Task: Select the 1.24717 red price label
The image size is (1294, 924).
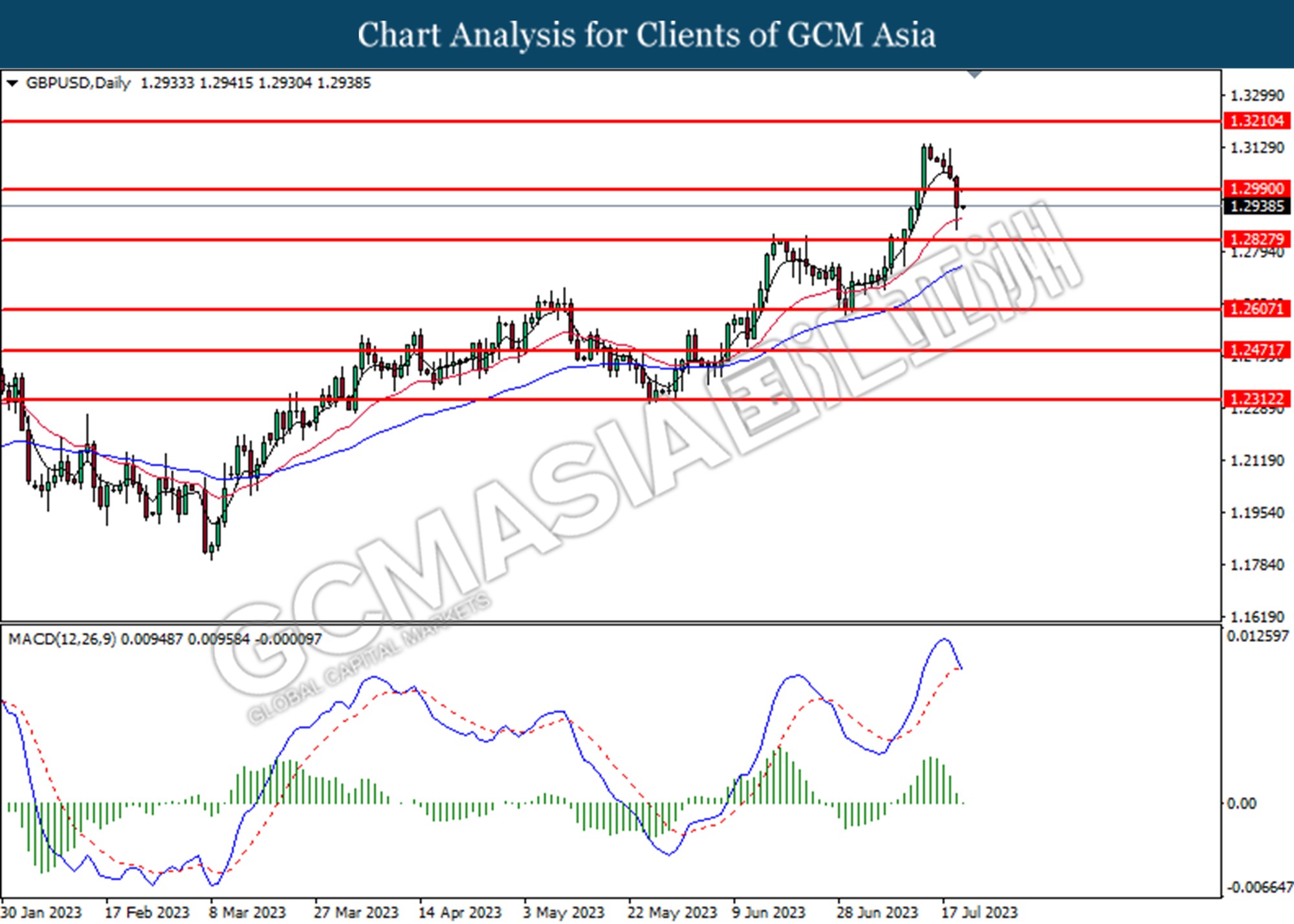Action: [1256, 351]
